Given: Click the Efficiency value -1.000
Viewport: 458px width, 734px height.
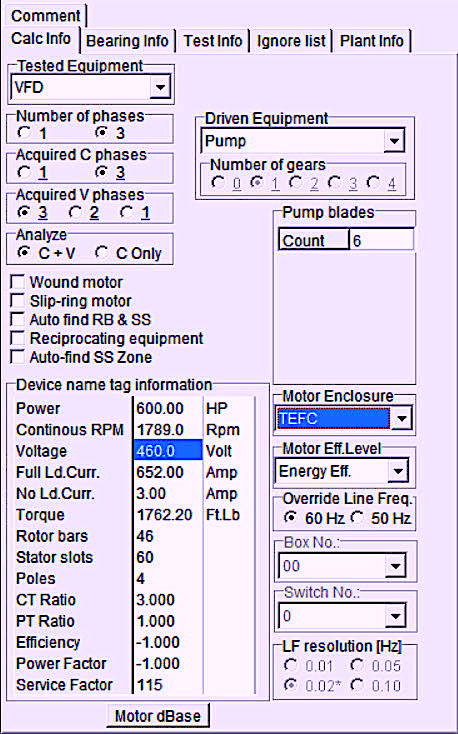Looking at the screenshot, I should click(168, 642).
